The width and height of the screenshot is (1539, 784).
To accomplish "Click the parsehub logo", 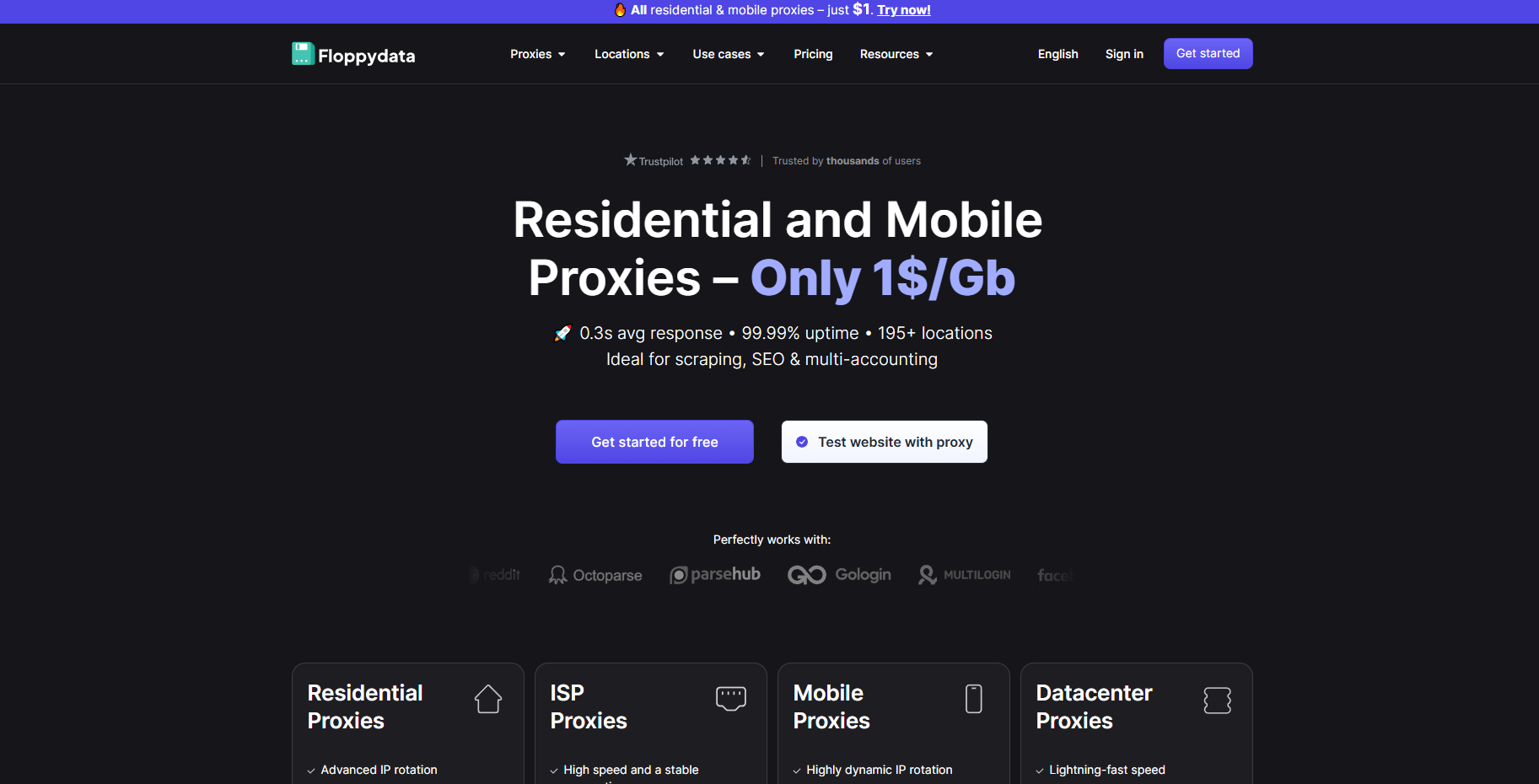I will [715, 575].
